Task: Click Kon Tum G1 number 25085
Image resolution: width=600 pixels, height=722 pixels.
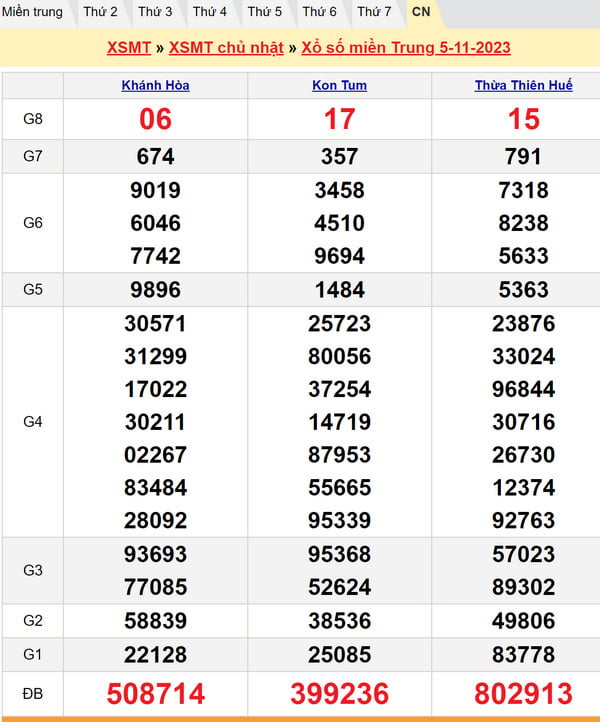Action: (339, 654)
